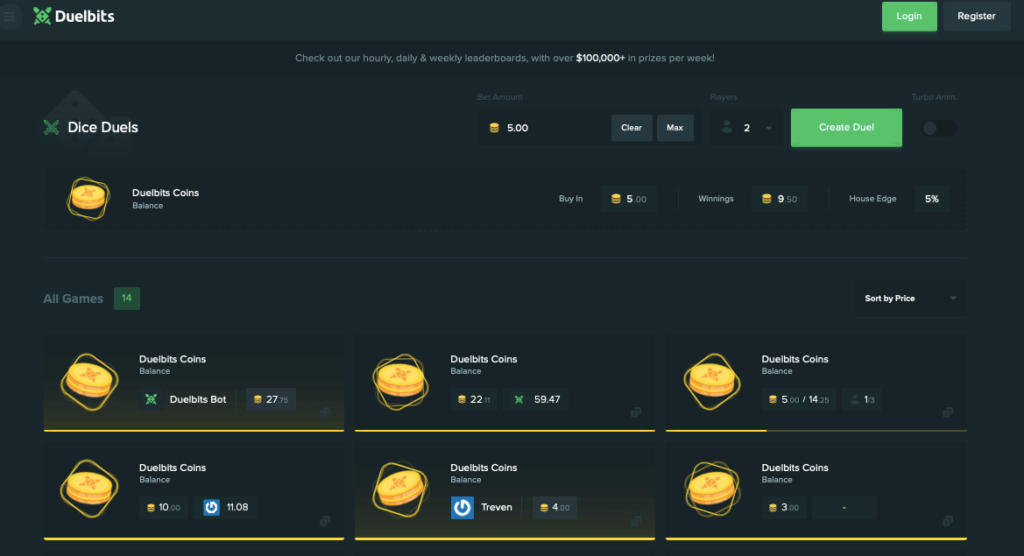Click Create Duel button
This screenshot has height=556, width=1024.
pos(846,127)
